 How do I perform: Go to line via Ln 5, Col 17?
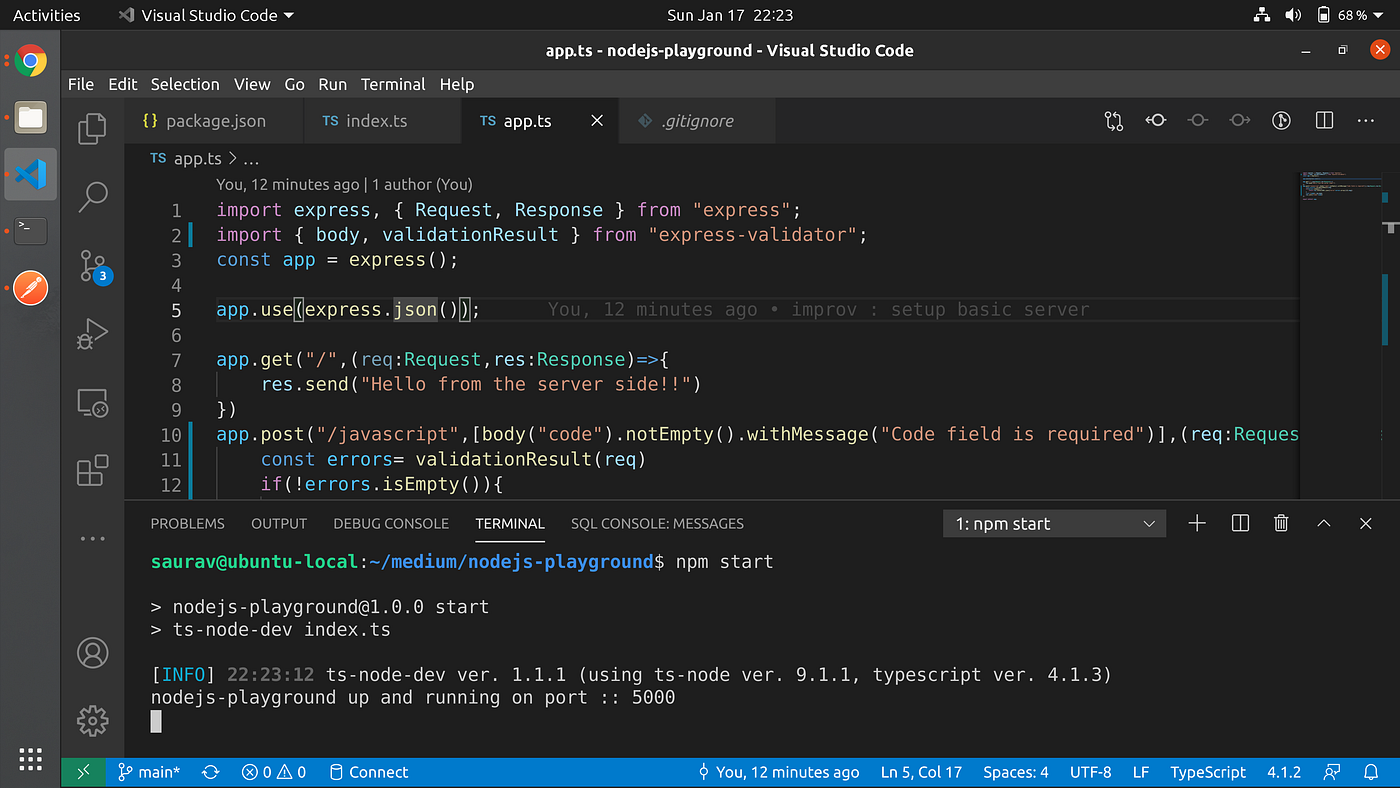921,772
